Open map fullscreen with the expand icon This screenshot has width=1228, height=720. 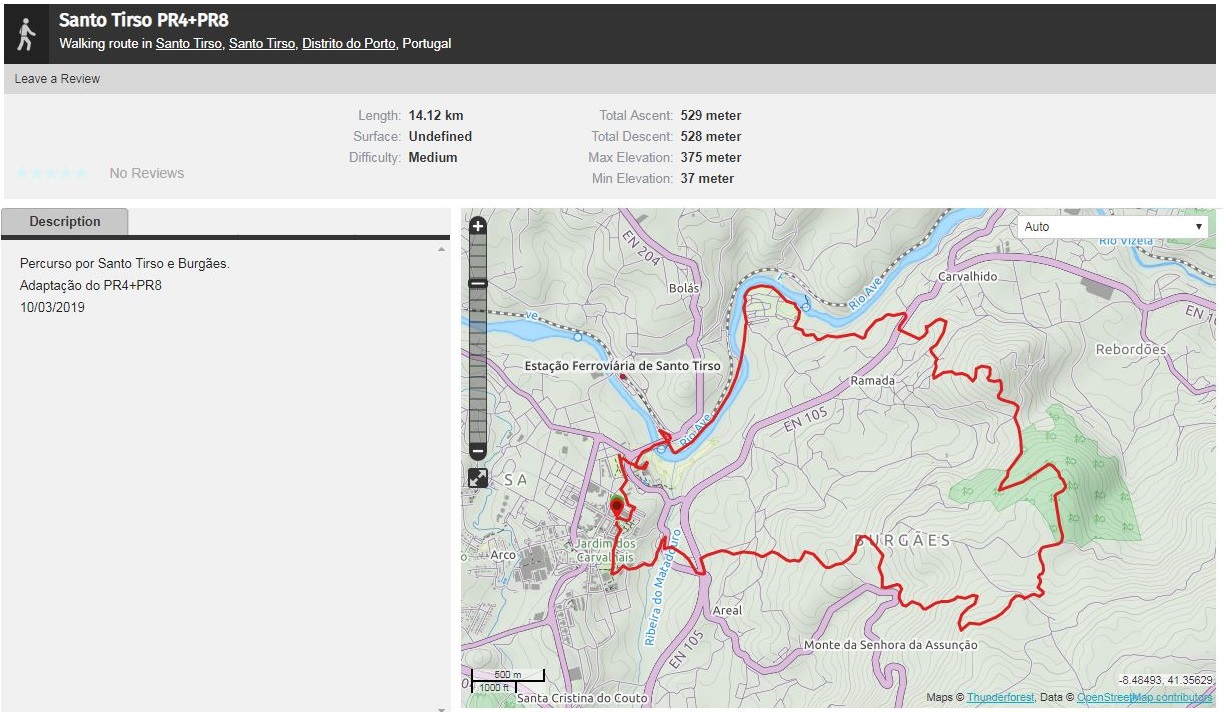click(x=478, y=478)
